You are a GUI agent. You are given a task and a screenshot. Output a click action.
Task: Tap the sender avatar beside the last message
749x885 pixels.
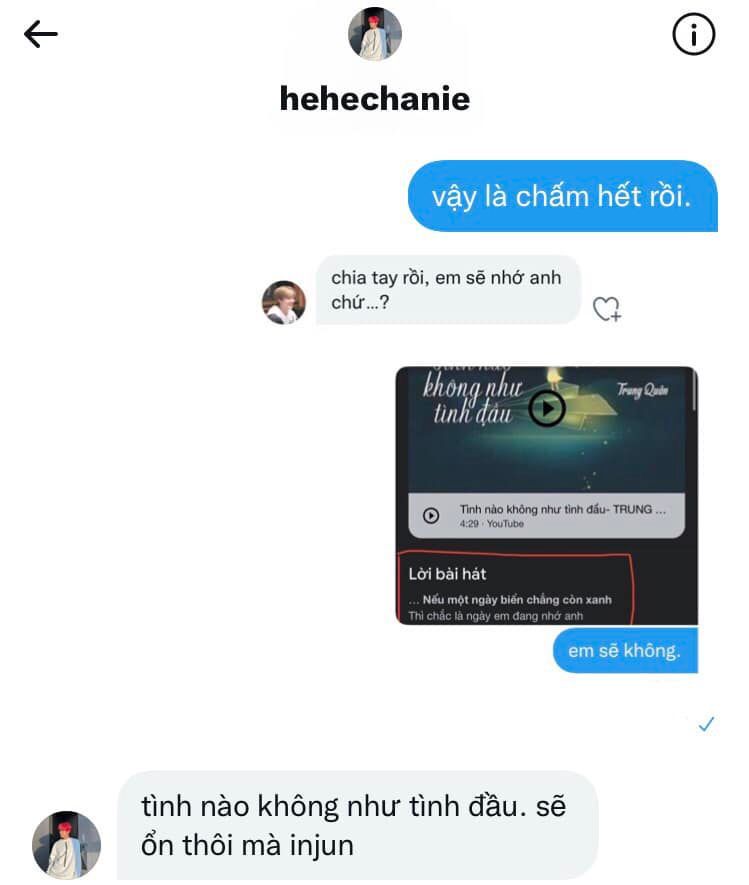(67, 845)
